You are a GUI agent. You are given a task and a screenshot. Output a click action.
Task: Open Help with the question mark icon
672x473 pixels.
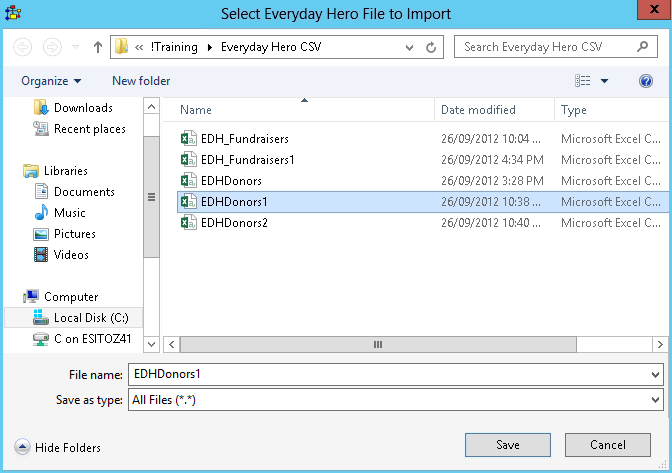pyautogui.click(x=646, y=81)
